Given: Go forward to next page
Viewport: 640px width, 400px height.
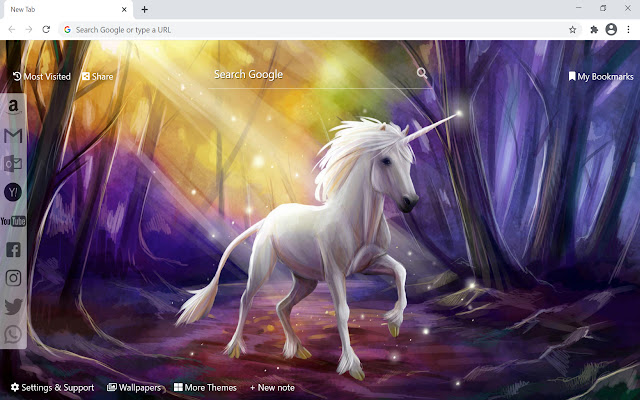Looking at the screenshot, I should coord(29,29).
